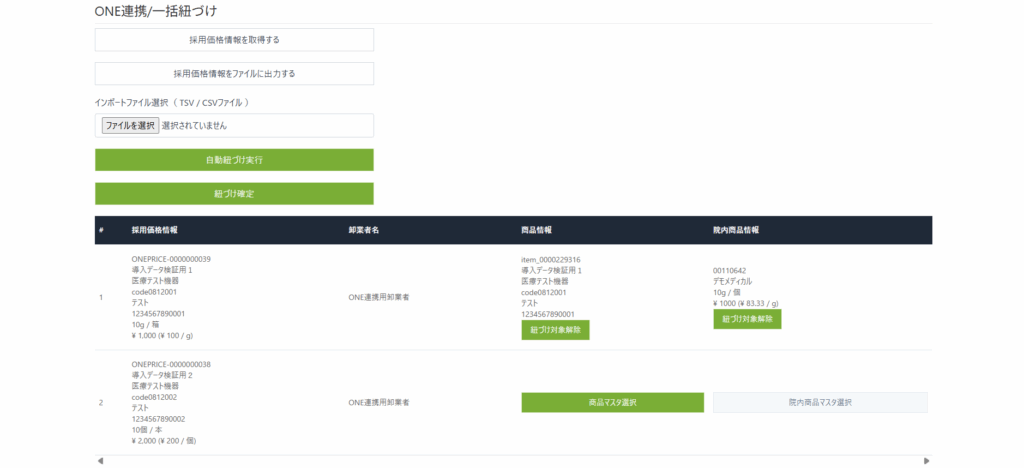Click 院内商品情報 column header
Viewport: 1024px width, 468px height.
point(736,230)
